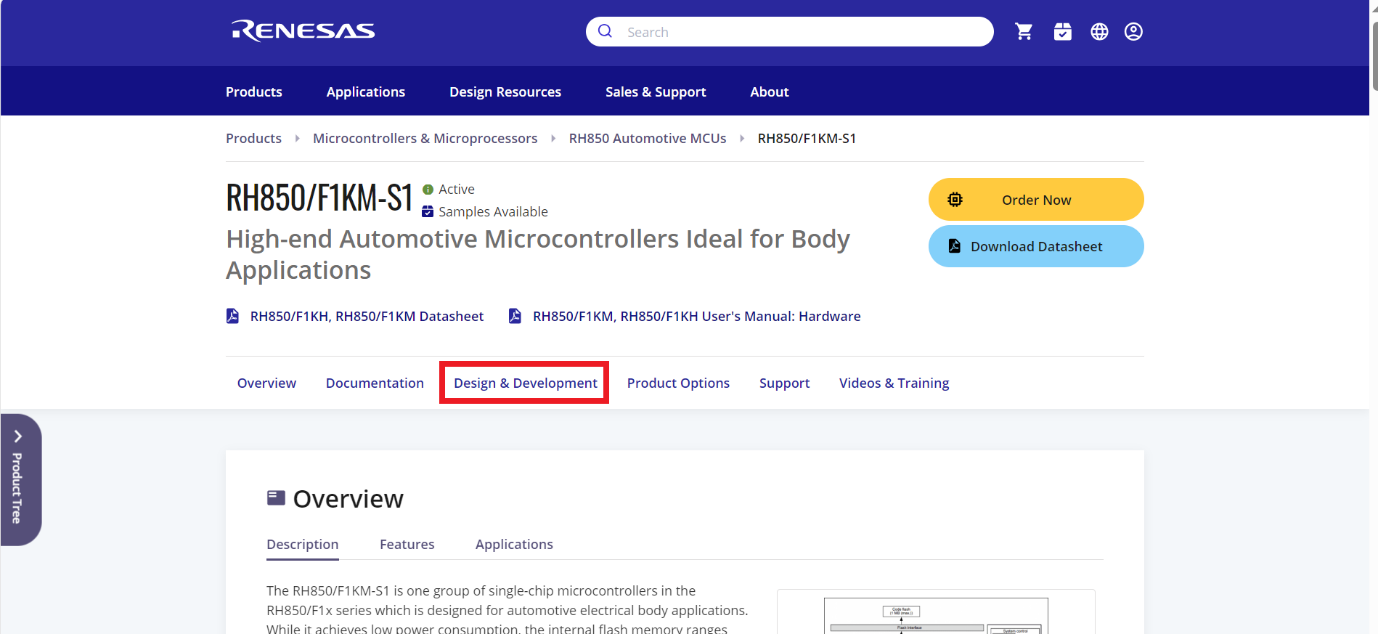Click the globe language selector icon
Viewport: 1378px width, 634px height.
[1099, 31]
